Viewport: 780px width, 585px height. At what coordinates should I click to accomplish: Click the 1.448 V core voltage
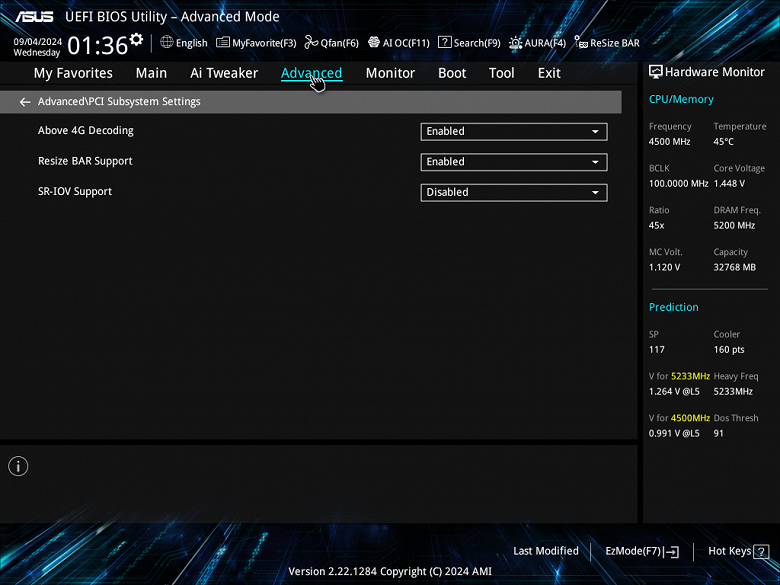click(x=729, y=184)
